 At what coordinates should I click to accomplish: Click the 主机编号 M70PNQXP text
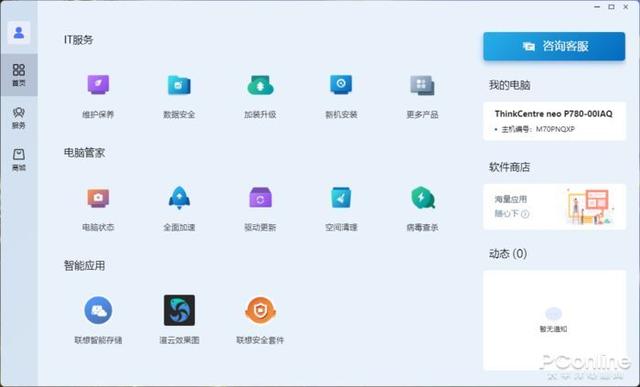(538, 129)
